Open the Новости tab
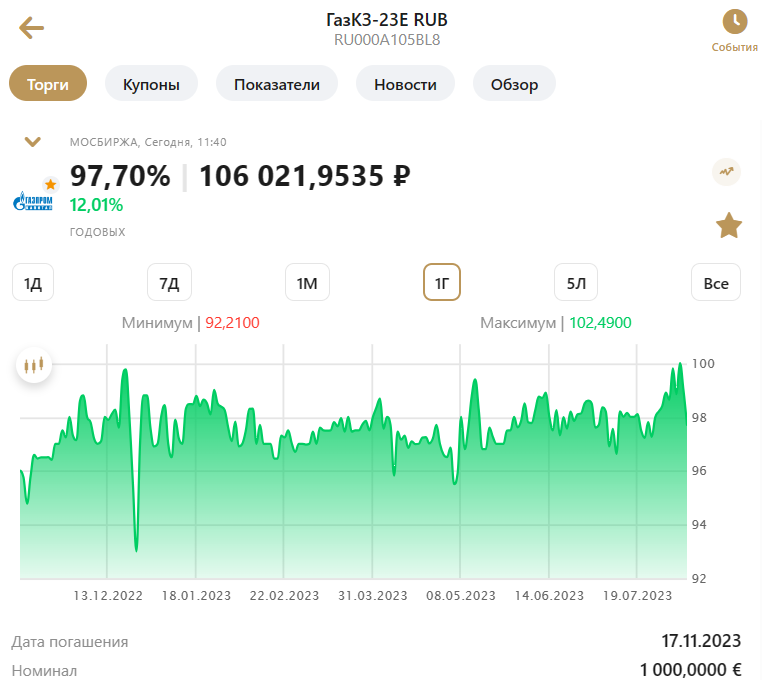The width and height of the screenshot is (762, 680). click(x=405, y=84)
